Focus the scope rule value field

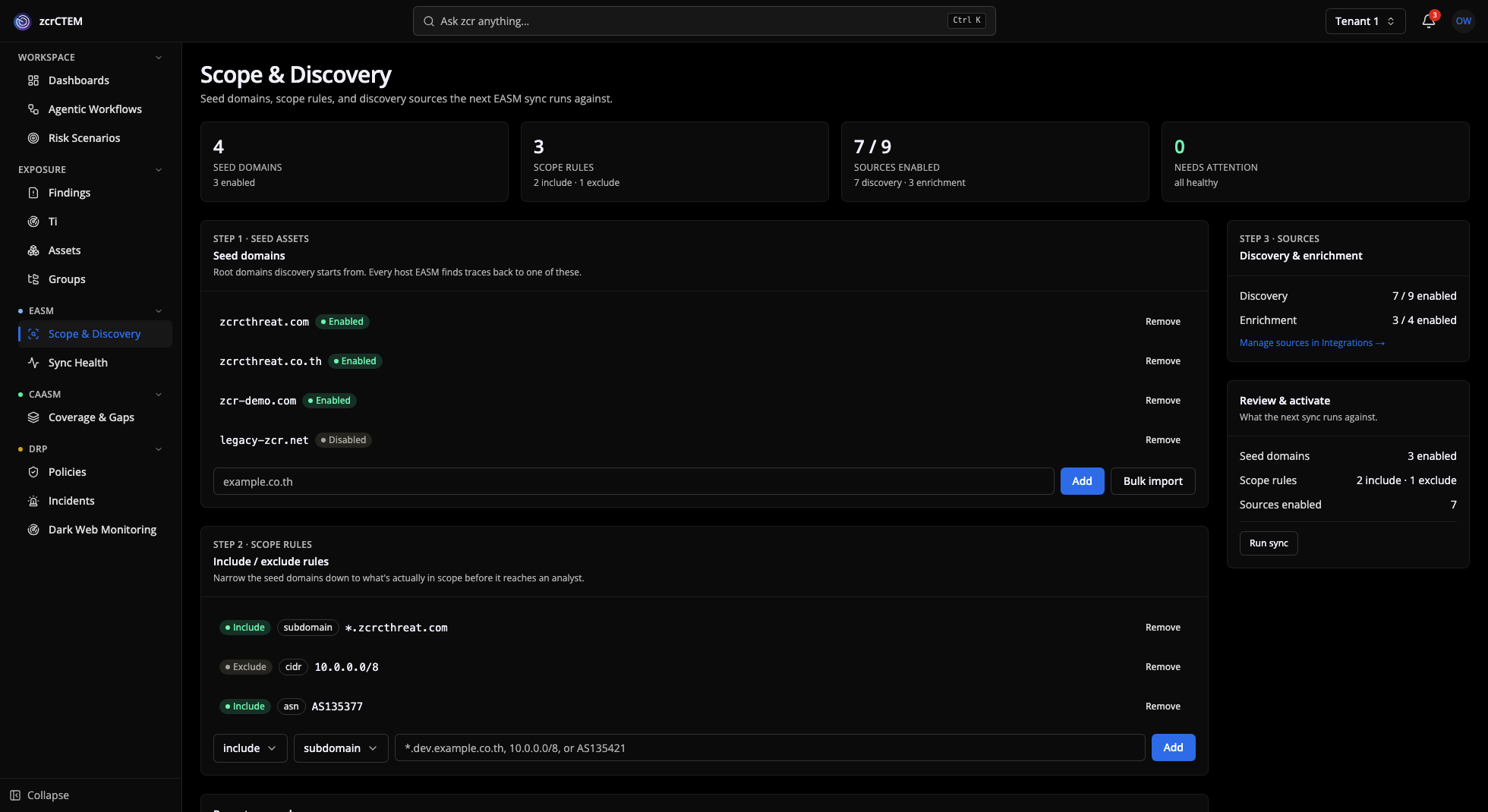point(770,748)
